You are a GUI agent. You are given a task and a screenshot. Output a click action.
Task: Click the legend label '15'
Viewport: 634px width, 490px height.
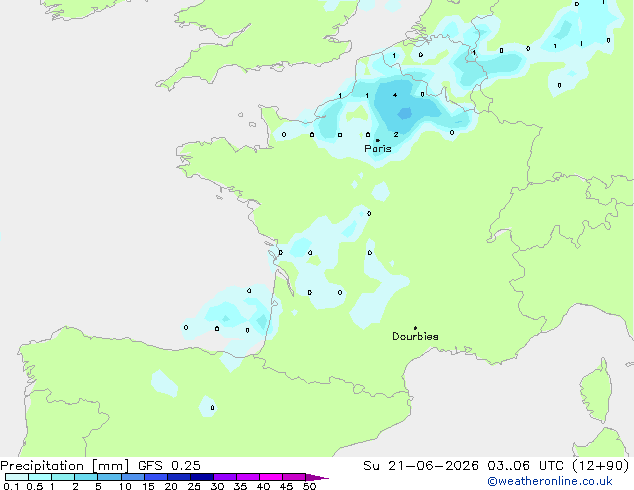tap(148, 486)
